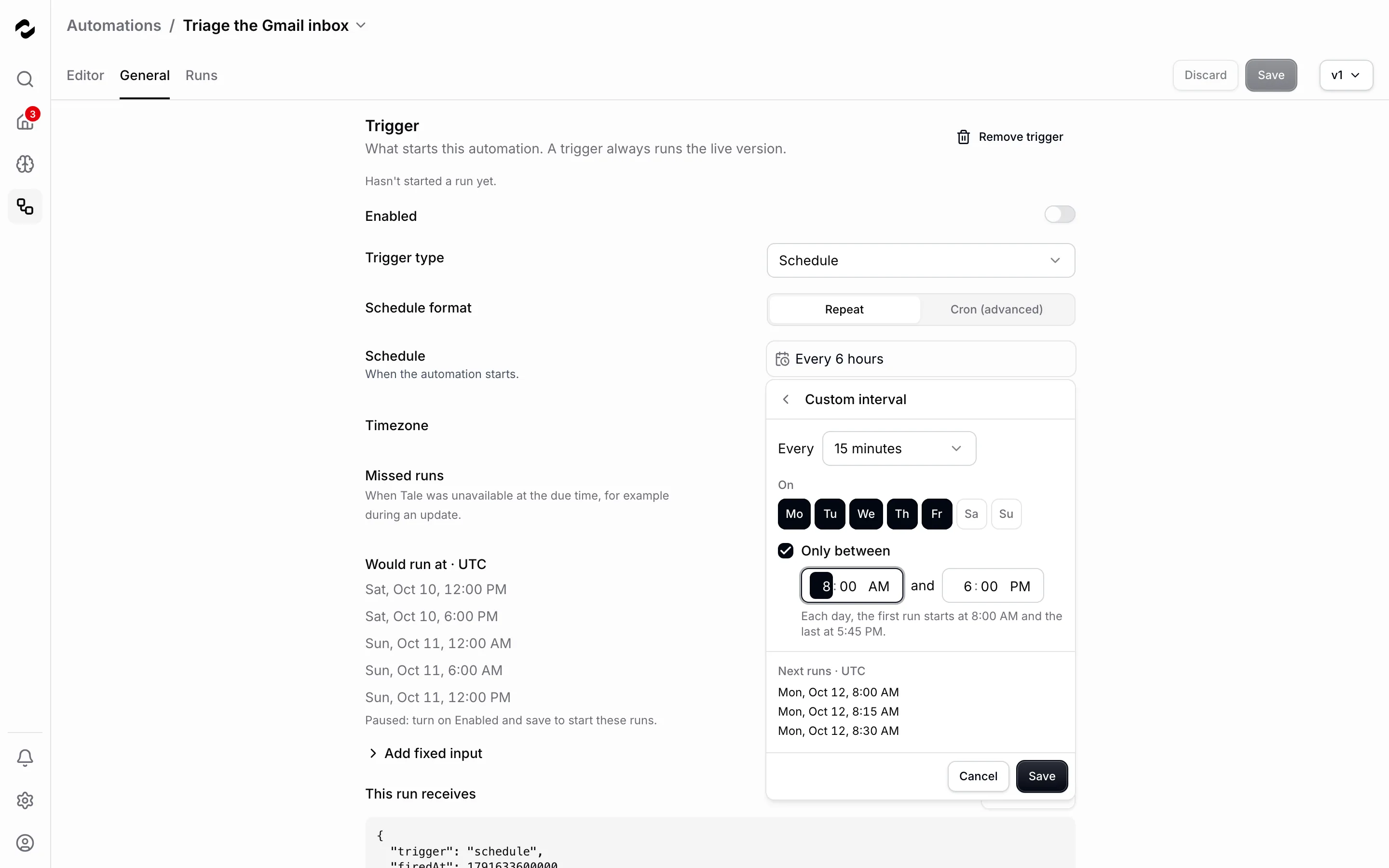Select the Su day button

(1006, 514)
